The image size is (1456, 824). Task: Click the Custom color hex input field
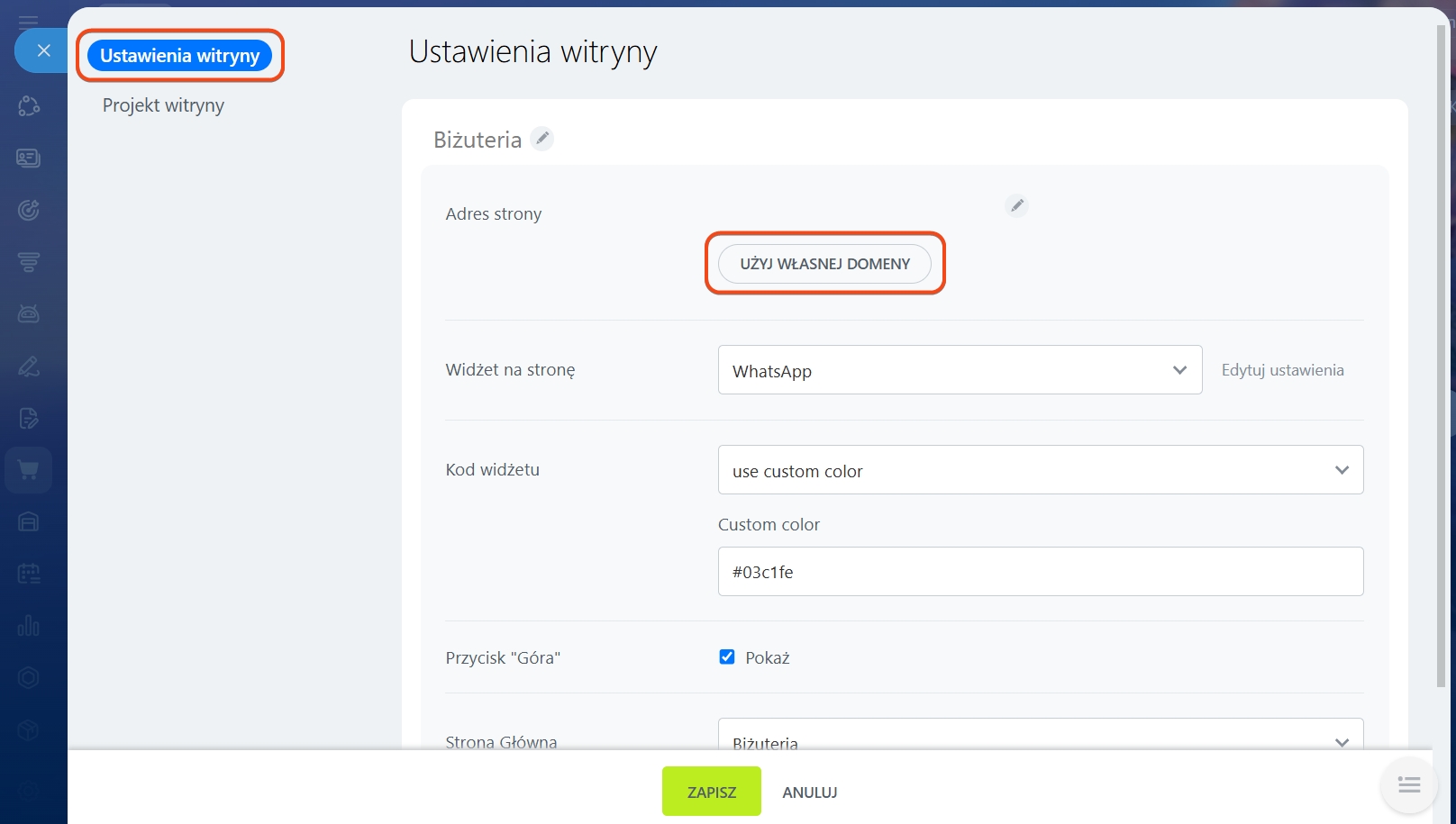(x=1040, y=572)
